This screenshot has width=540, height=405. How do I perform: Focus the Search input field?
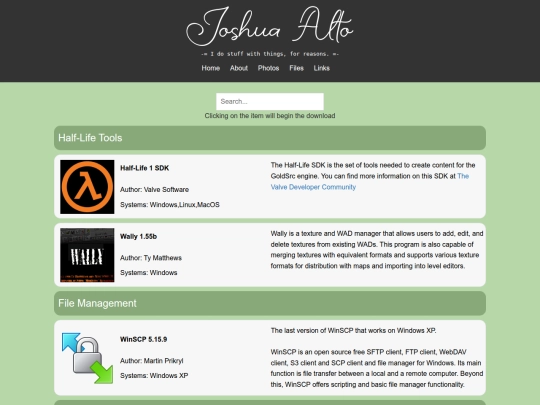pos(270,102)
